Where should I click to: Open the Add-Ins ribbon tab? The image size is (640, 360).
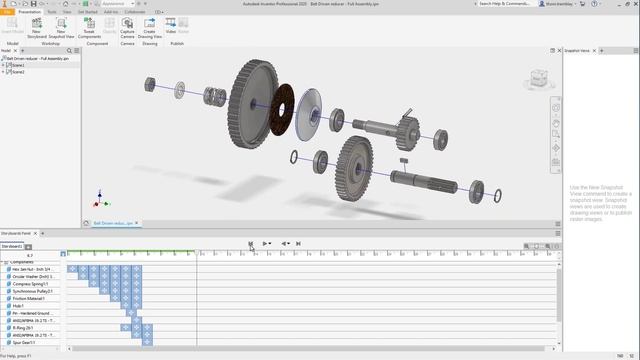click(111, 12)
